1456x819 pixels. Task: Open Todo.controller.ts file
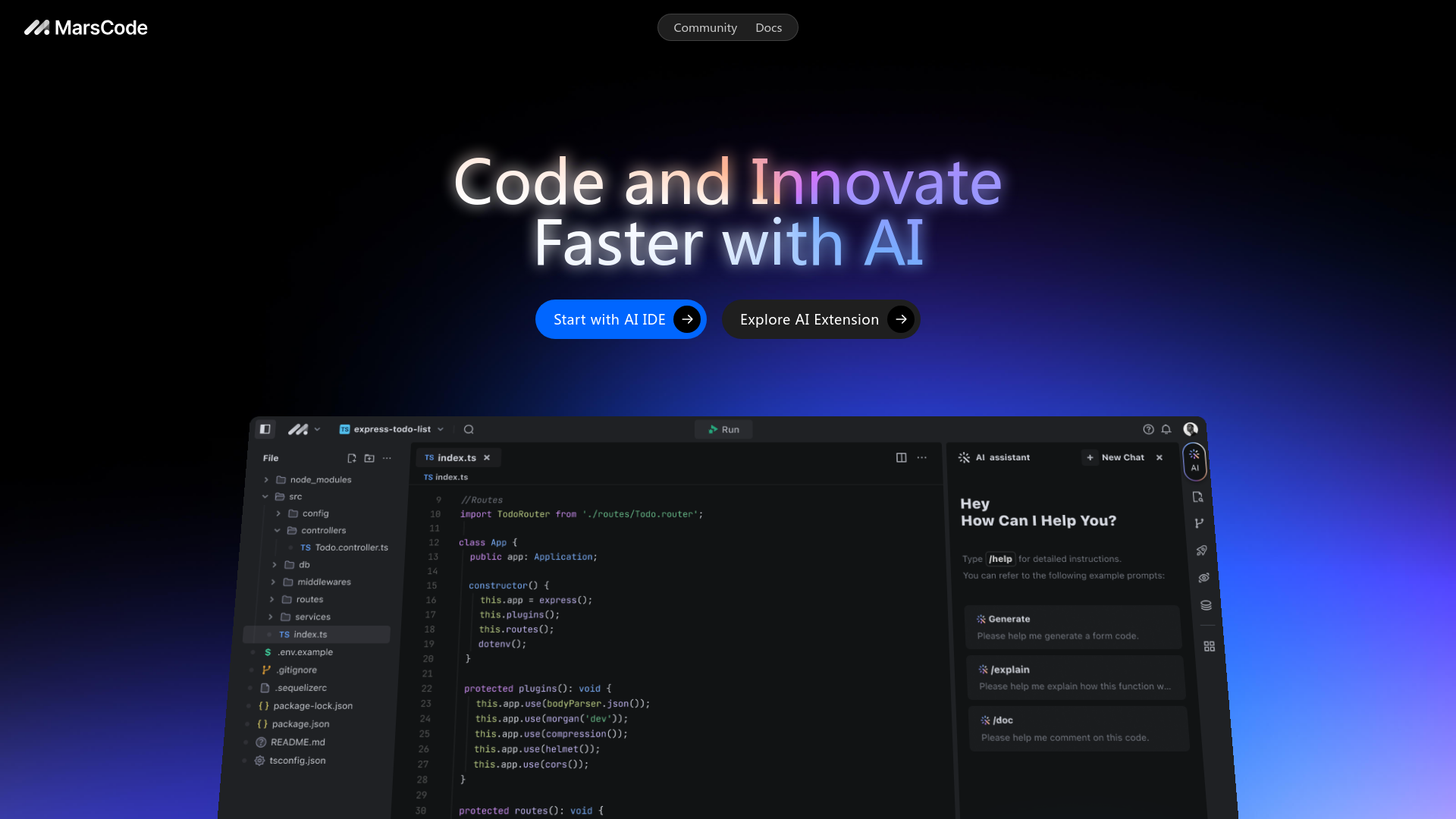tap(344, 548)
